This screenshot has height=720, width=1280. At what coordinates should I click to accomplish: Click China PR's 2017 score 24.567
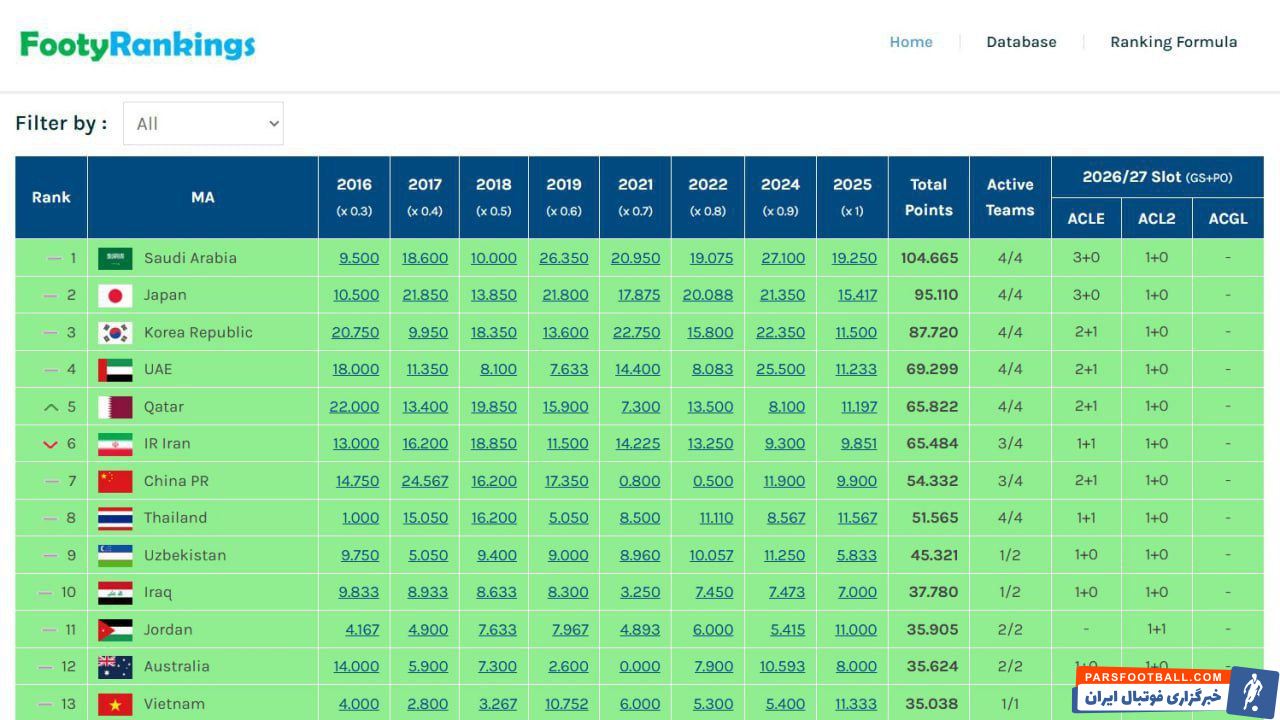[425, 481]
